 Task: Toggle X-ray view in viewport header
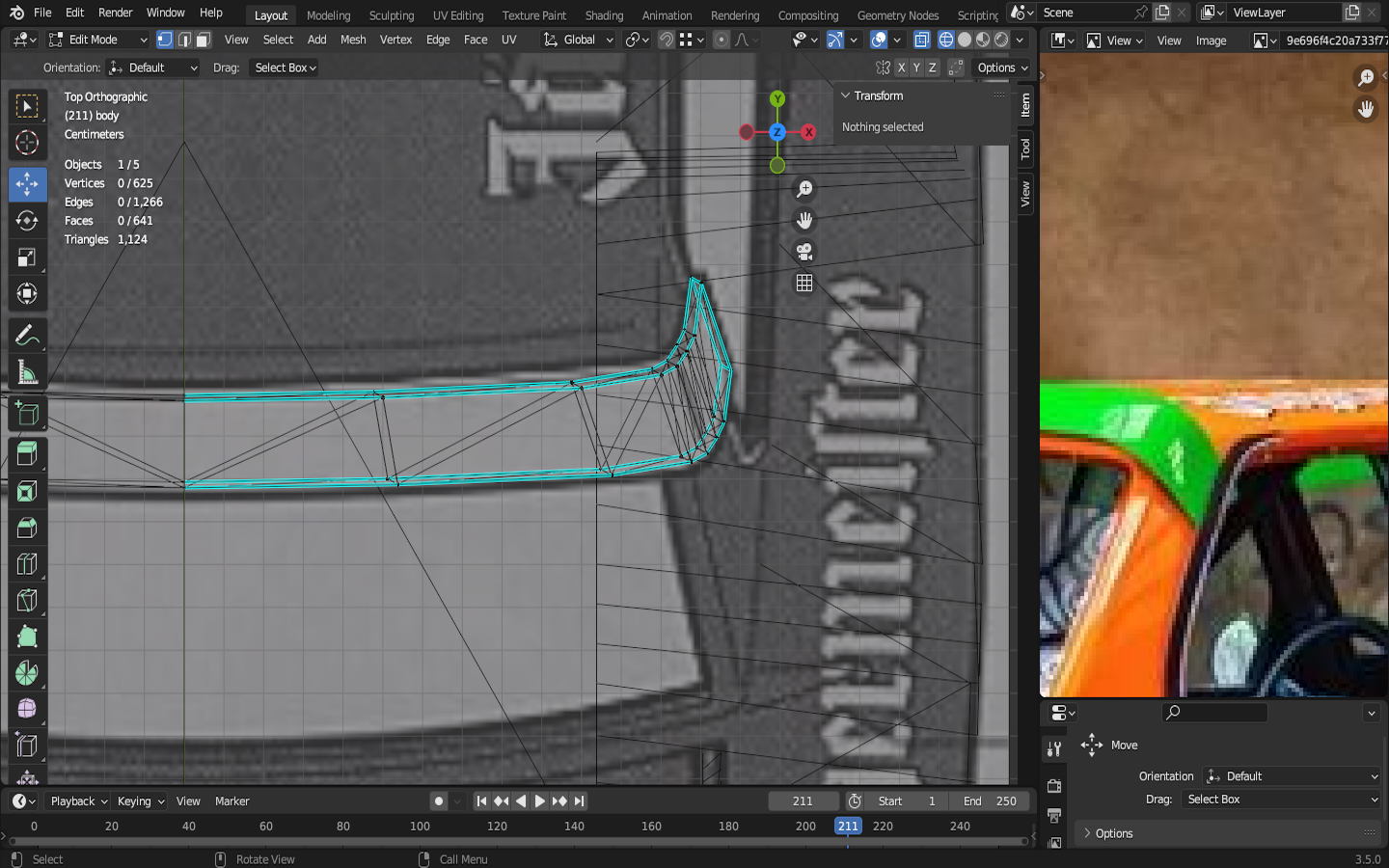[922, 40]
